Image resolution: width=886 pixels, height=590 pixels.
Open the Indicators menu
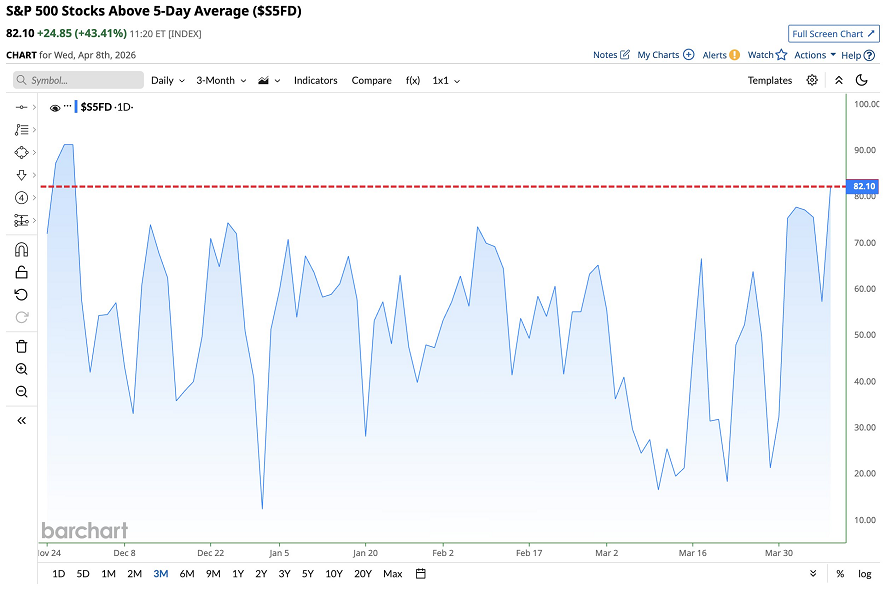point(315,80)
